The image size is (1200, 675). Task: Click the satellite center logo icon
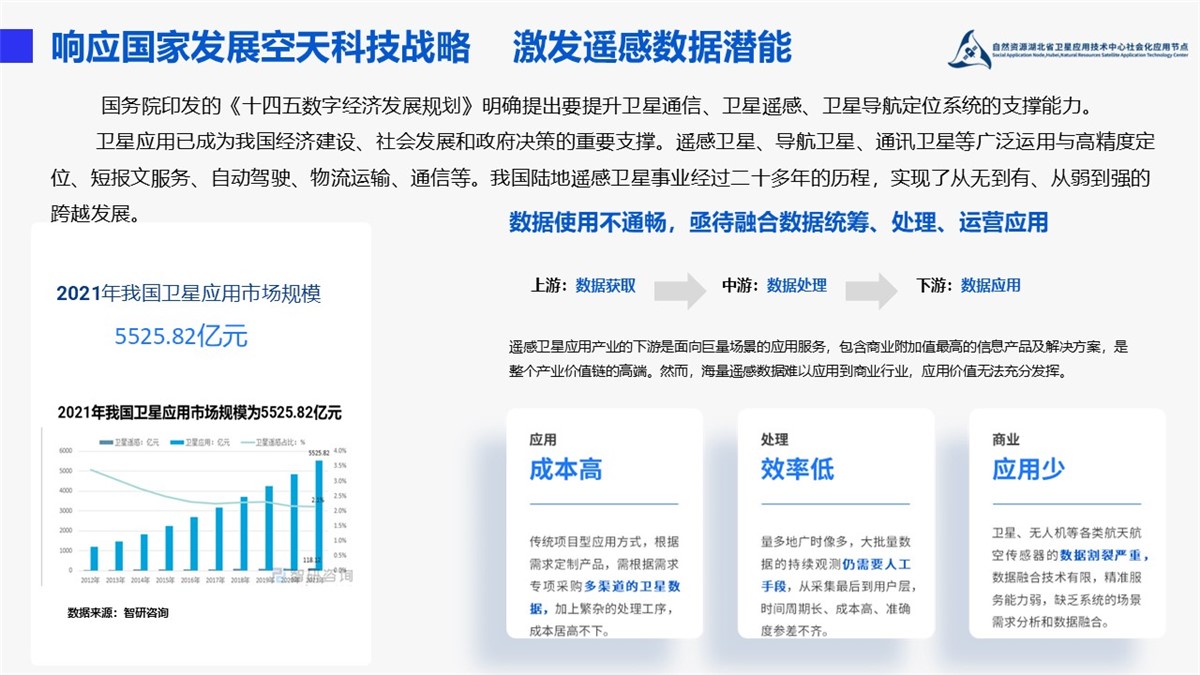968,48
